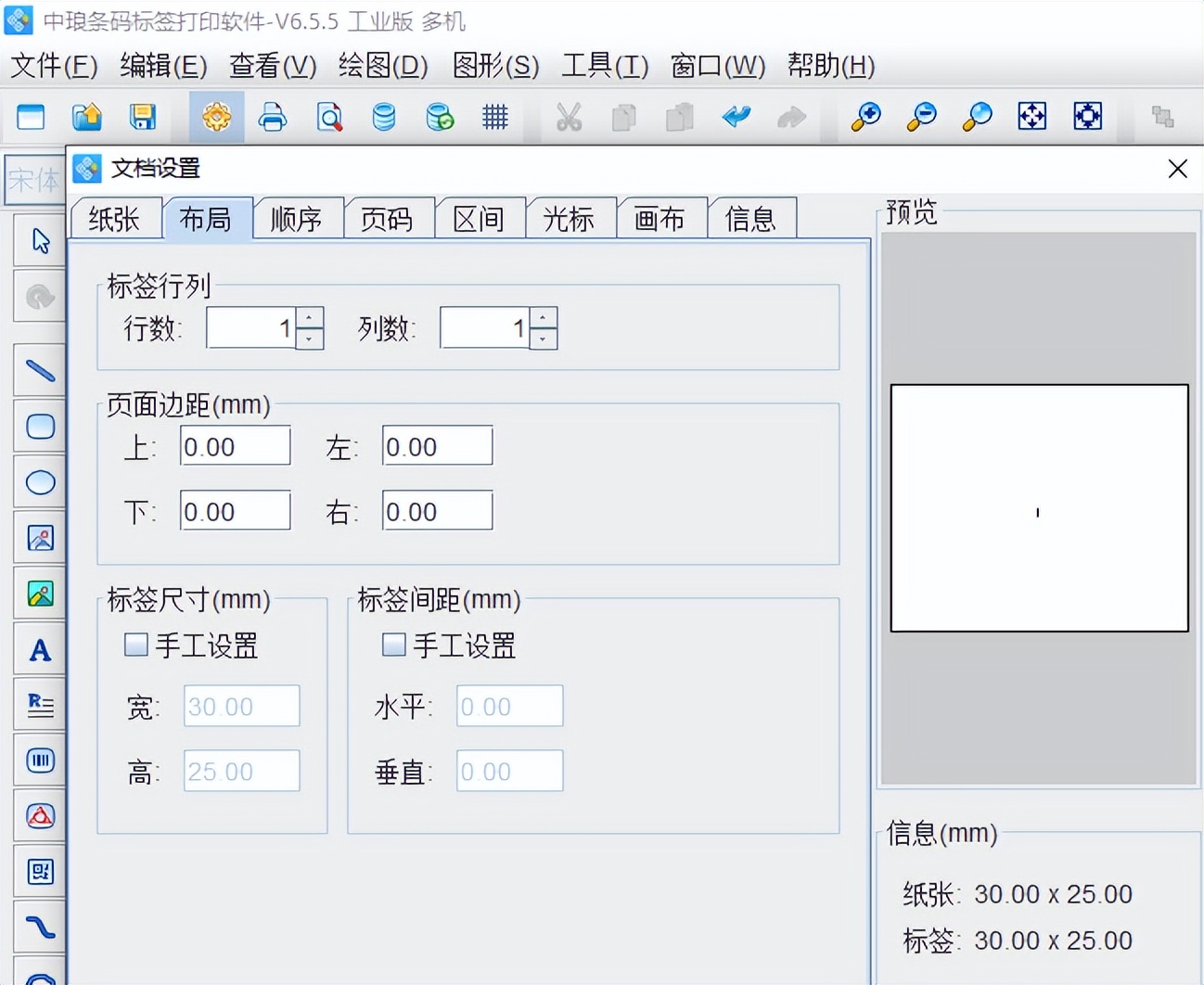This screenshot has width=1204, height=985.
Task: Open the print preview tool
Action: [329, 118]
